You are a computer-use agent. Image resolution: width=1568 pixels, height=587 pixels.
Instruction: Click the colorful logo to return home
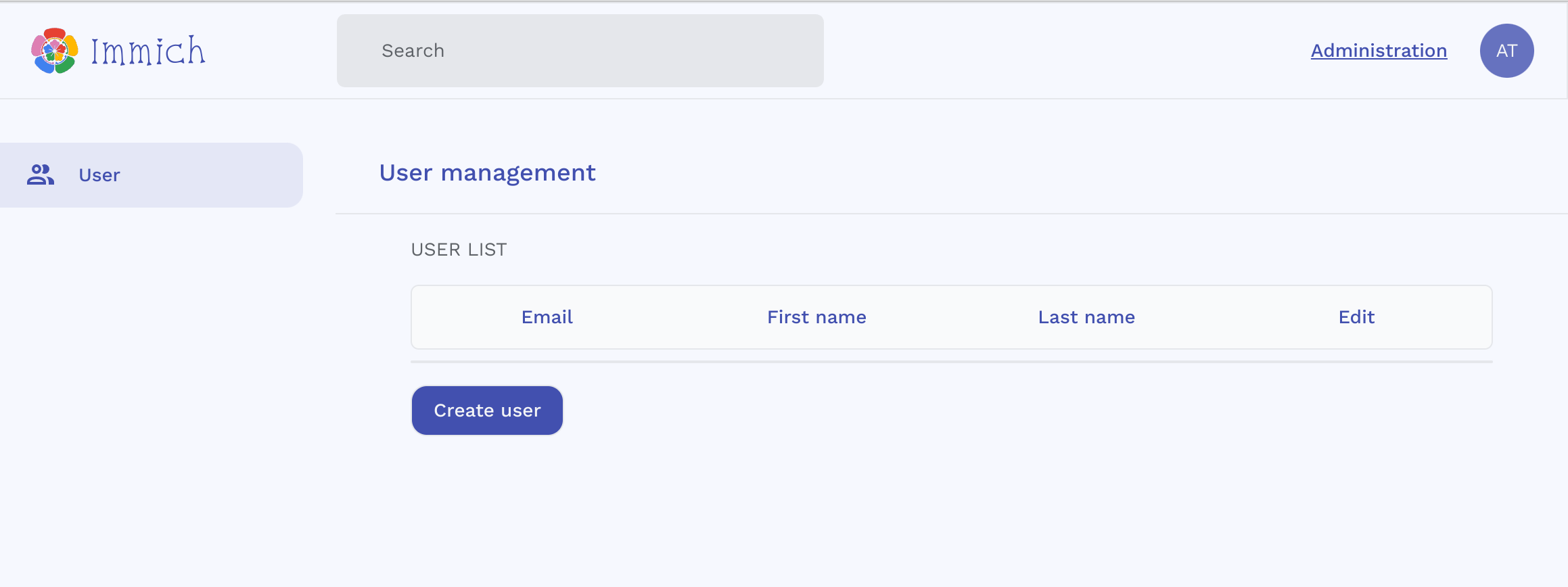pos(53,51)
